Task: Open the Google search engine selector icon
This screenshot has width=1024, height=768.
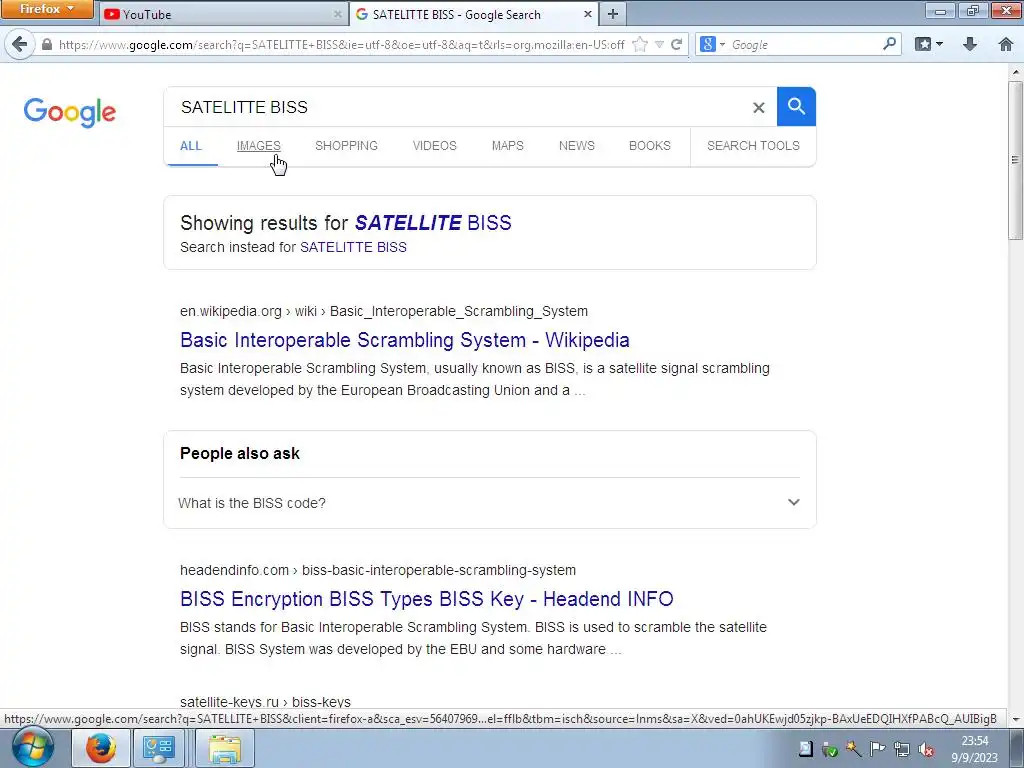Action: [x=712, y=44]
